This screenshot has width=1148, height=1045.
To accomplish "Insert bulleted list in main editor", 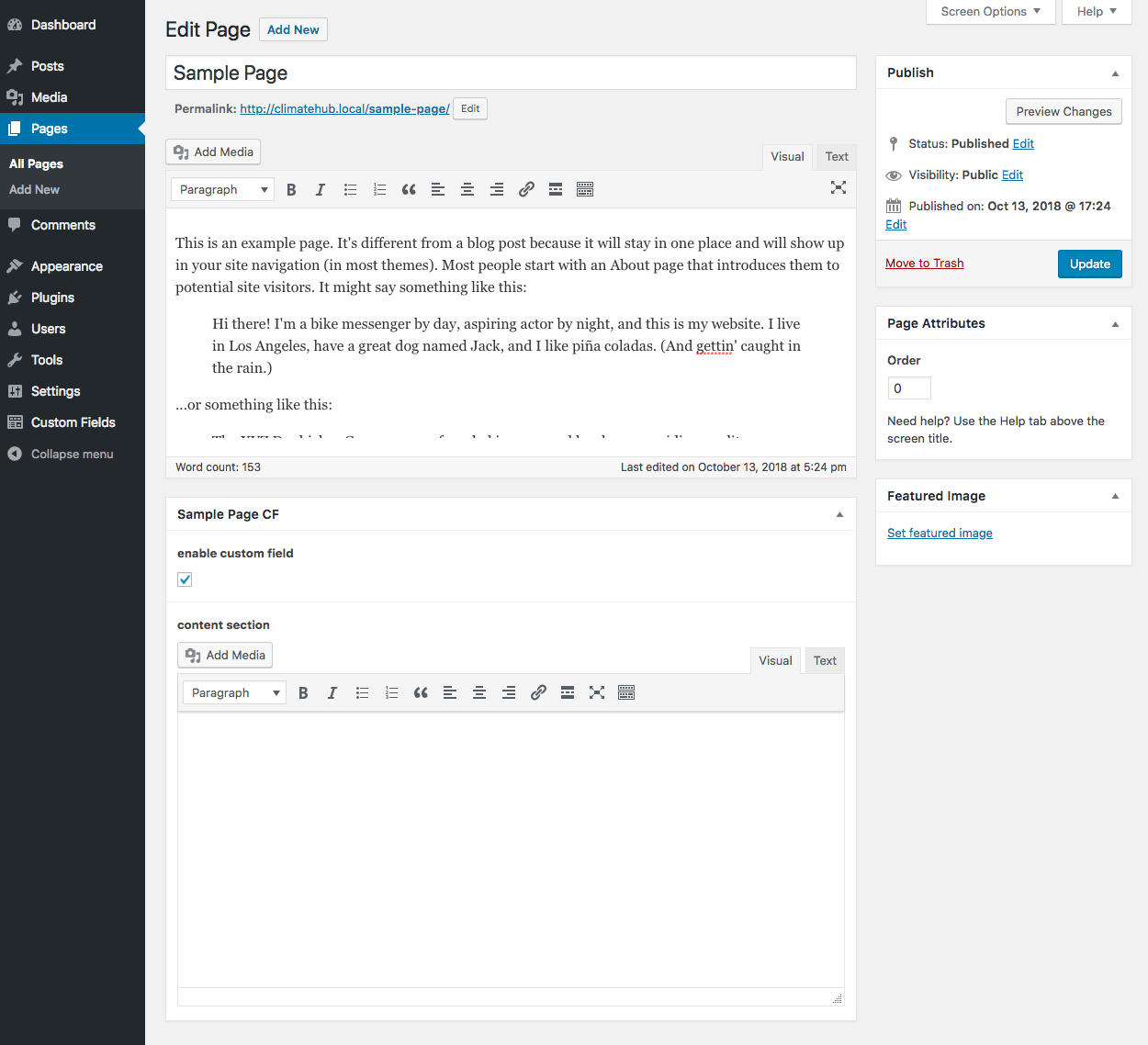I will pos(350,189).
